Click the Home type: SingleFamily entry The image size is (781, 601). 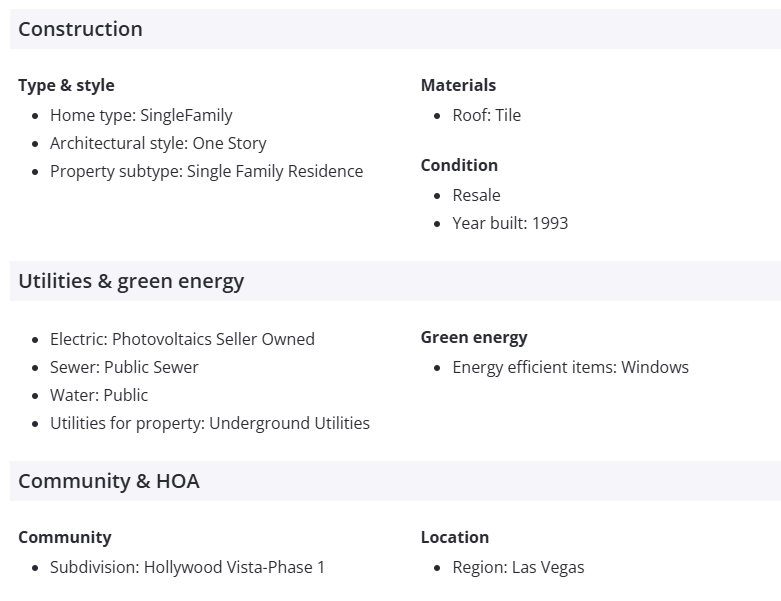(141, 115)
